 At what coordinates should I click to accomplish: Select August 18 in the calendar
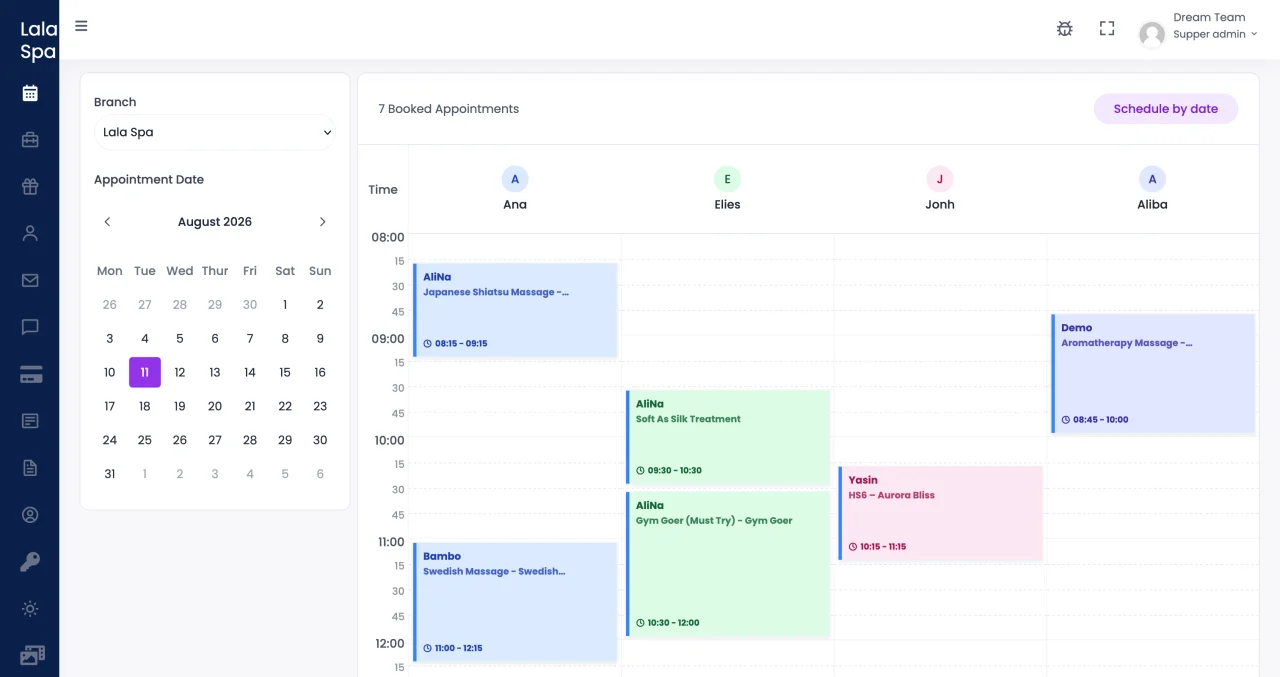[x=145, y=406]
